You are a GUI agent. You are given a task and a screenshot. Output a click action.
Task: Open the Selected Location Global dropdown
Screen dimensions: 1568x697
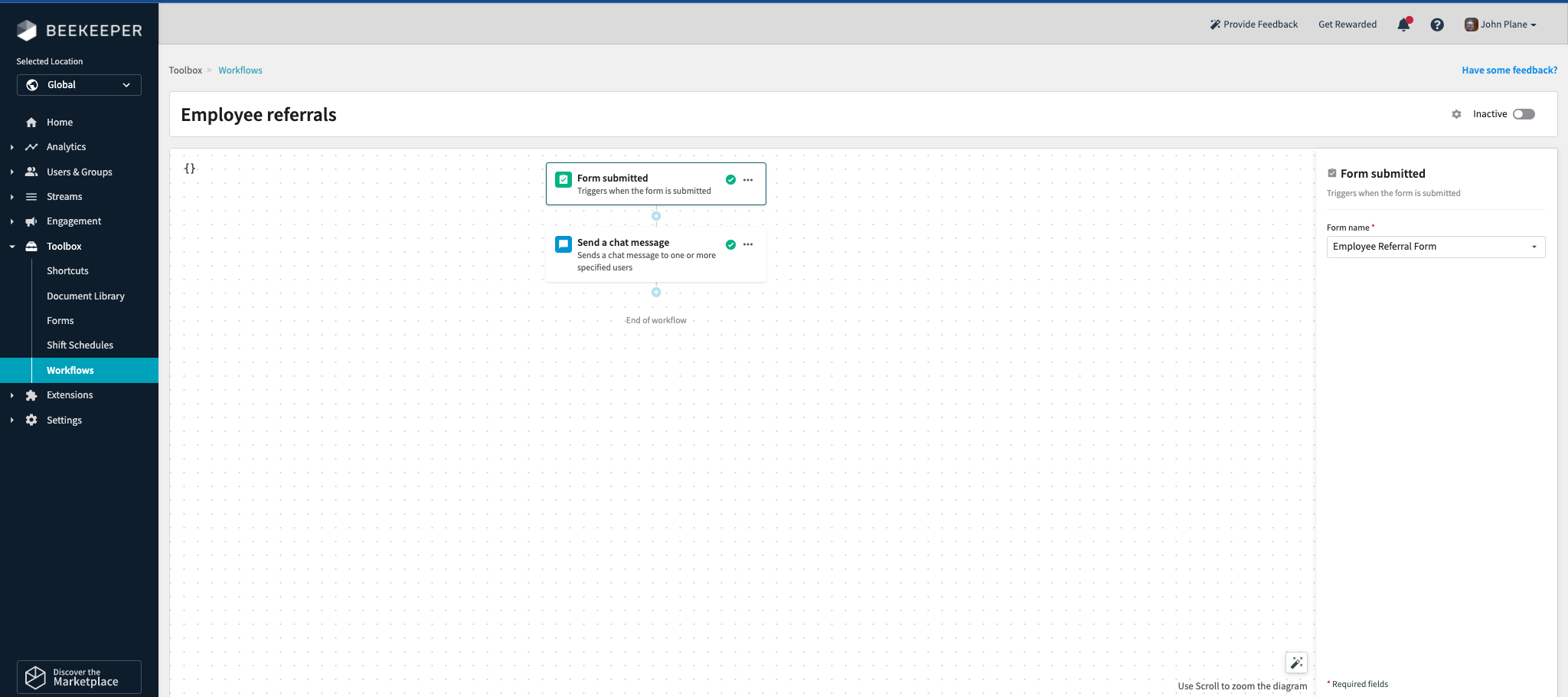(78, 84)
